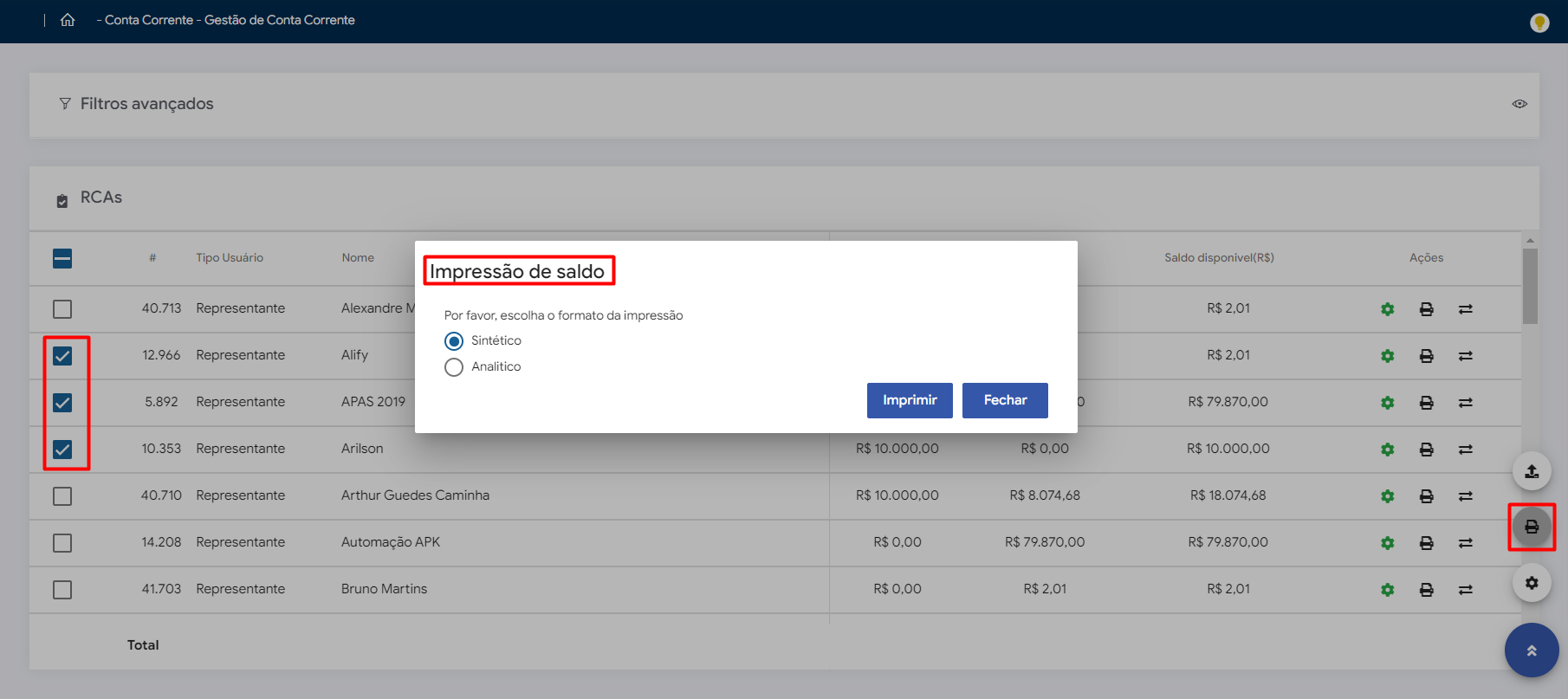This screenshot has height=699, width=1568.
Task: Click the lightbulb icon in top-right corner
Action: [x=1539, y=23]
